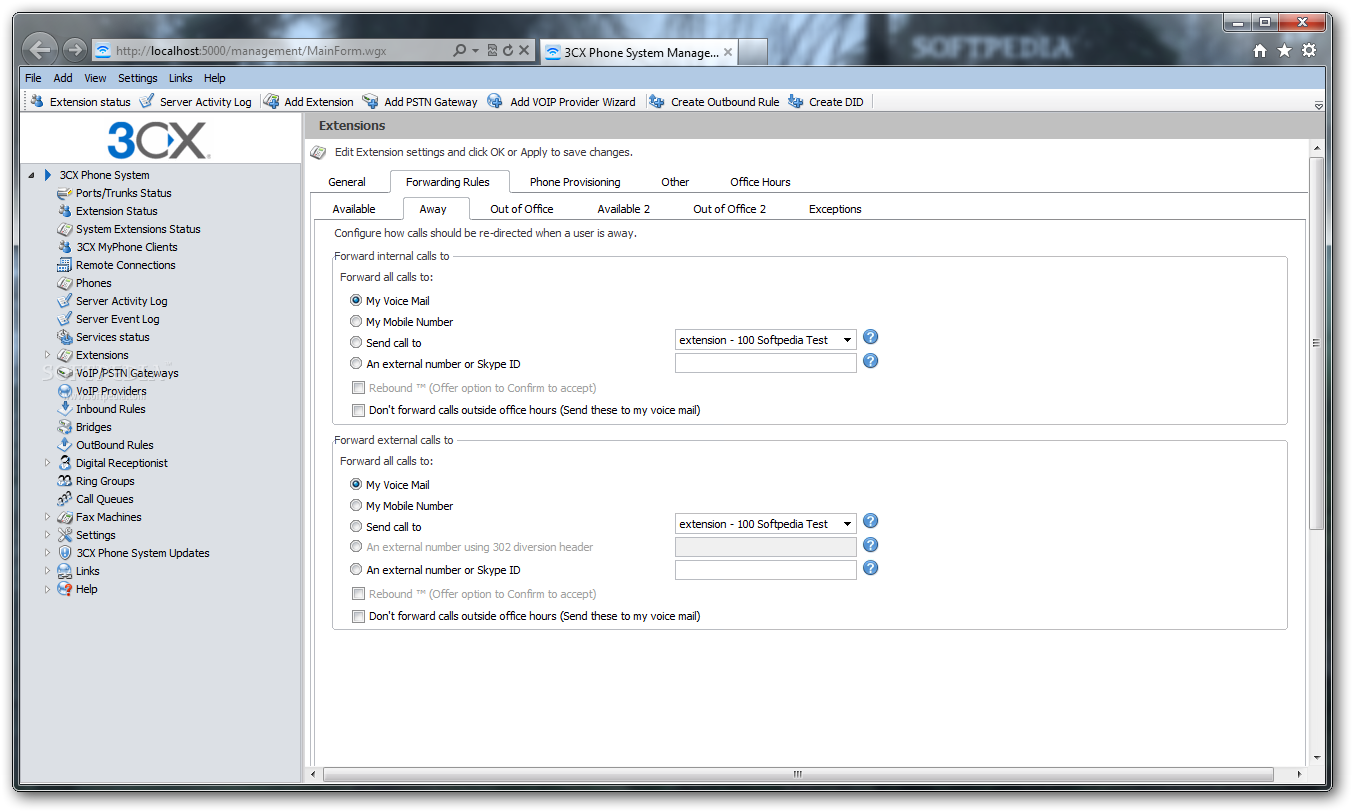Switch to the General tab
Viewport: 1353px width, 812px height.
[x=347, y=182]
